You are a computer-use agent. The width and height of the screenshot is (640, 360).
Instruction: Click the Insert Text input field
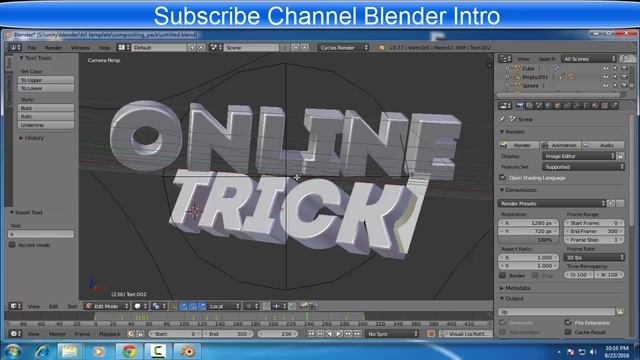[41, 234]
